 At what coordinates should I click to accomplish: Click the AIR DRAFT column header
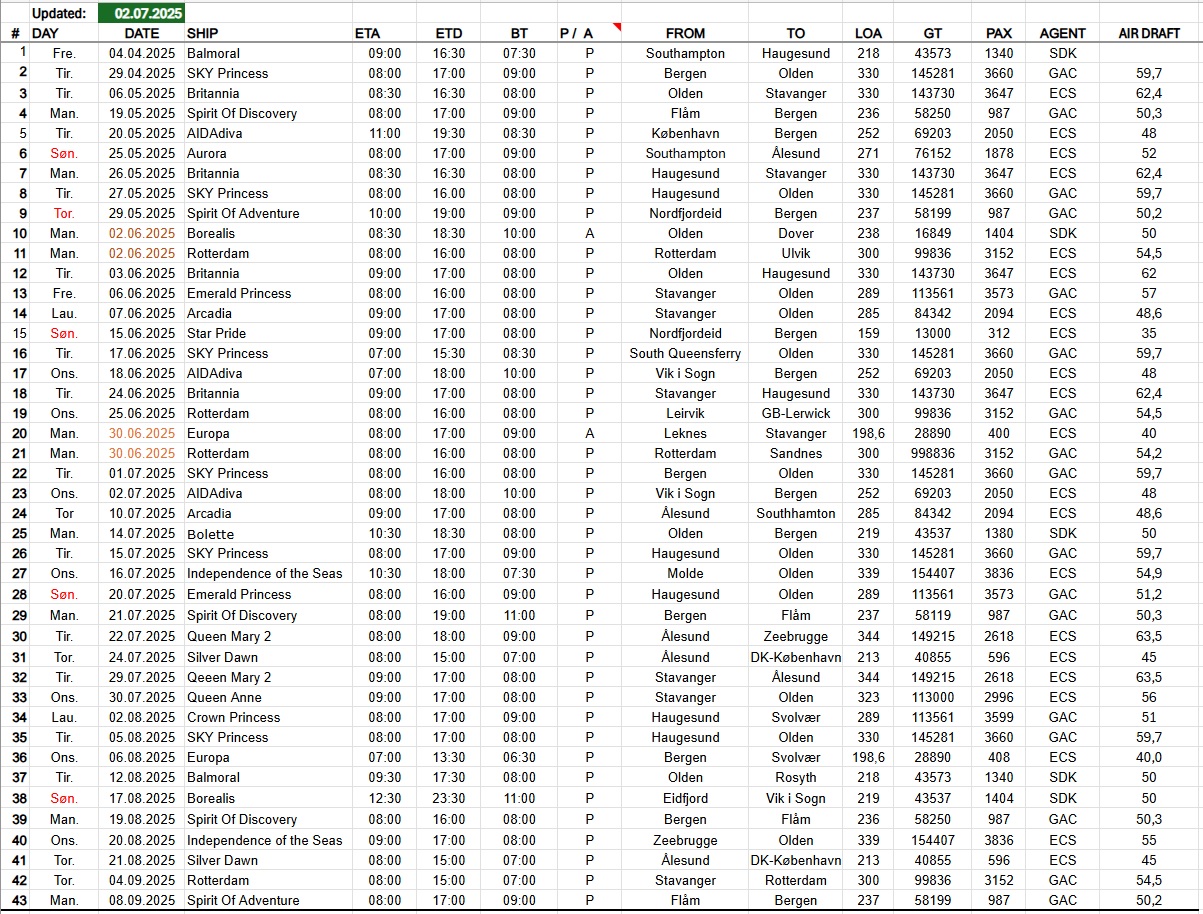tap(1149, 33)
